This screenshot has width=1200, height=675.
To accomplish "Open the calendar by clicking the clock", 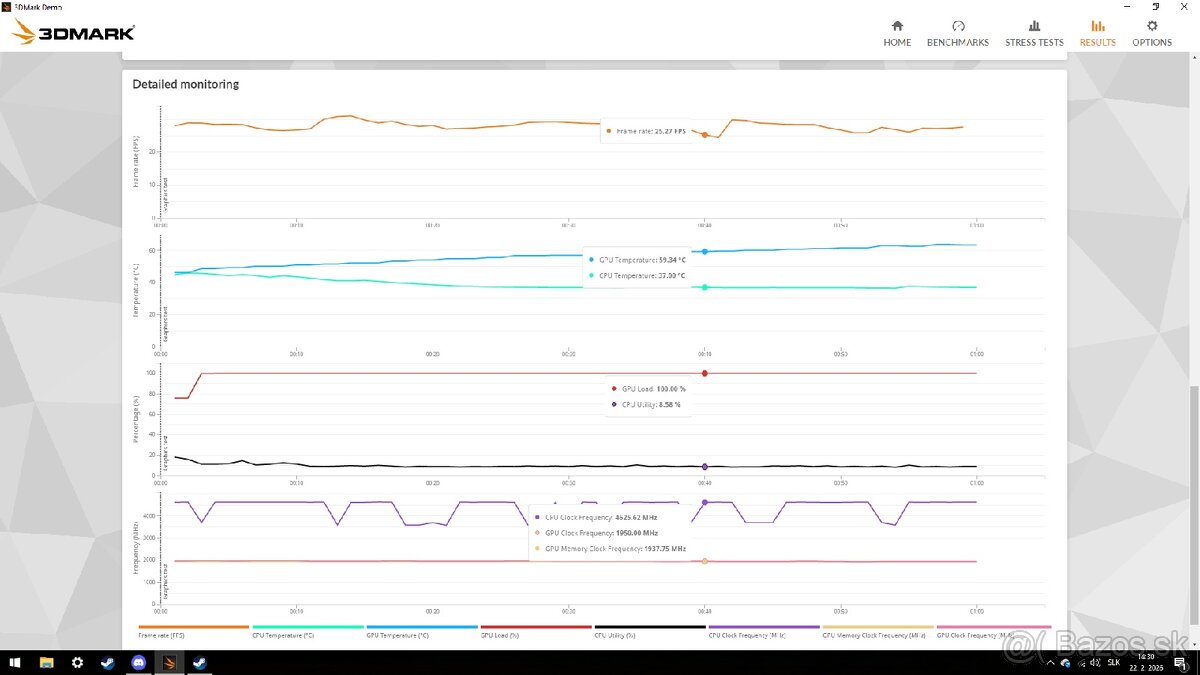I will [1145, 662].
